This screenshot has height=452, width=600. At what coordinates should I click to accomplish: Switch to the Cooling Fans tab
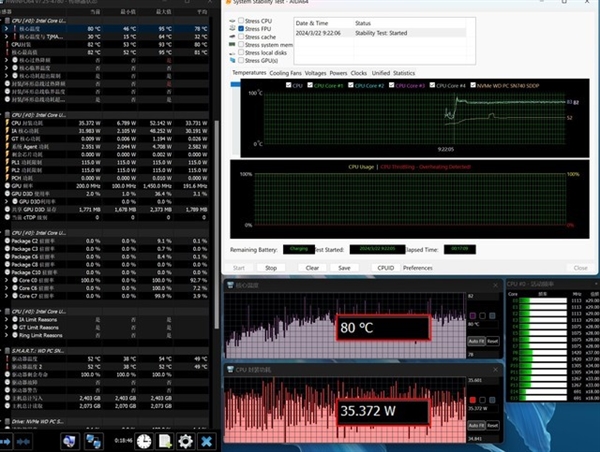coord(285,73)
